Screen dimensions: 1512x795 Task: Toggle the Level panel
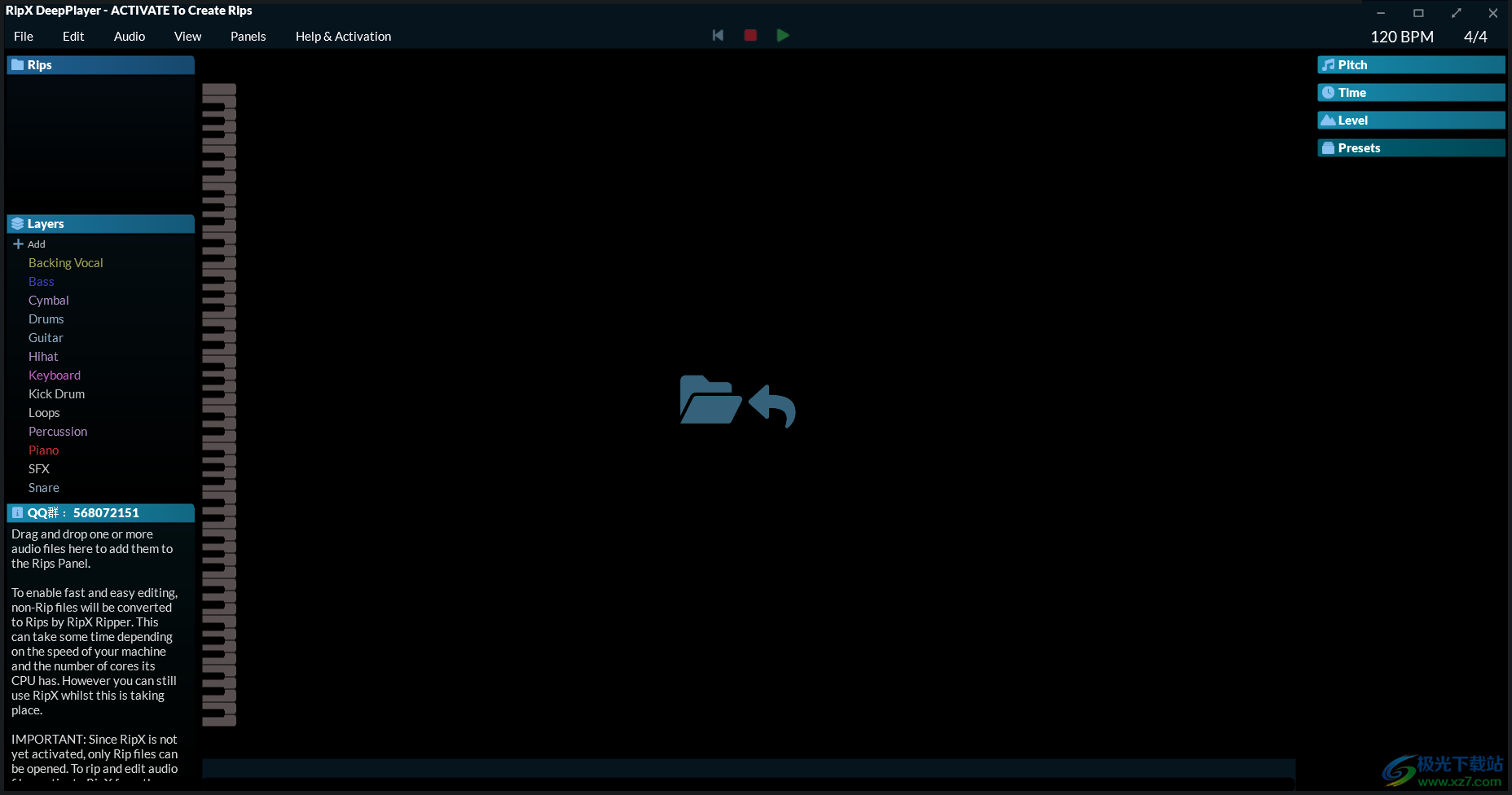coord(1411,120)
